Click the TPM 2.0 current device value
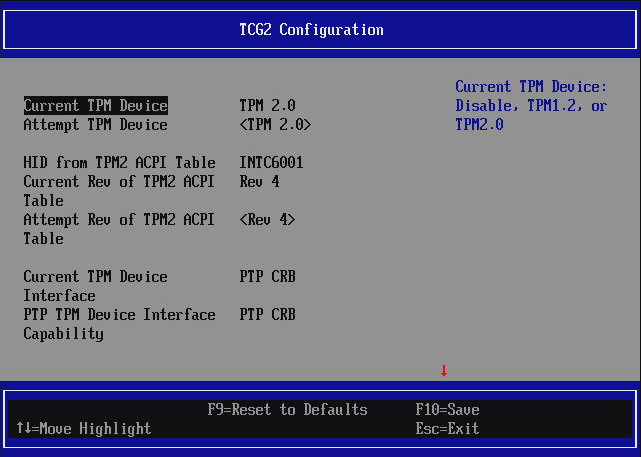 click(267, 105)
